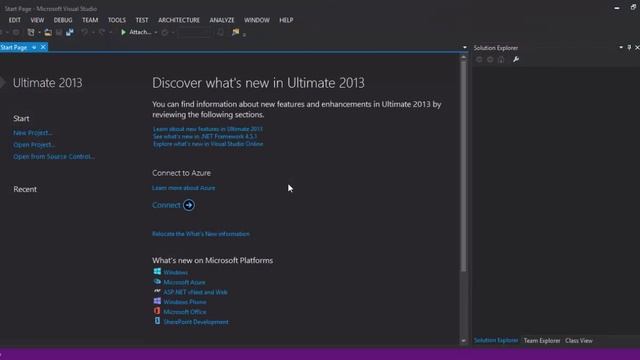Click the Connect arrow circle icon
Viewport: 640px width, 360px height.
[189, 205]
